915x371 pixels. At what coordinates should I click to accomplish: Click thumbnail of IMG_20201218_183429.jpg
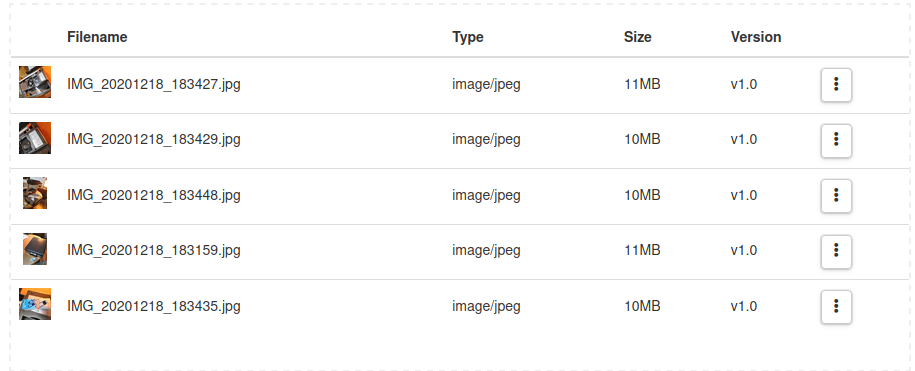(35, 138)
